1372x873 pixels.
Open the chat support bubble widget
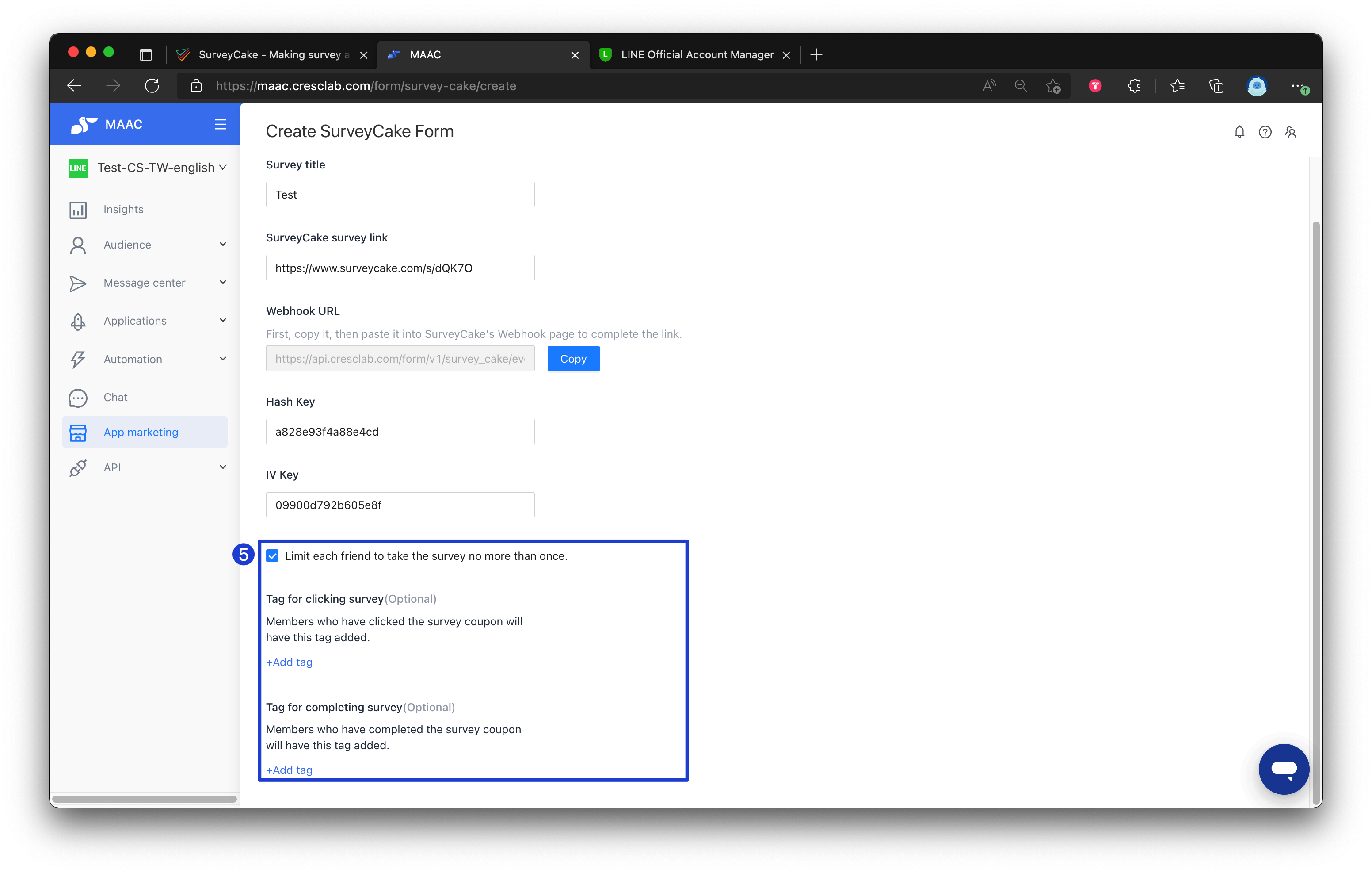pos(1284,769)
